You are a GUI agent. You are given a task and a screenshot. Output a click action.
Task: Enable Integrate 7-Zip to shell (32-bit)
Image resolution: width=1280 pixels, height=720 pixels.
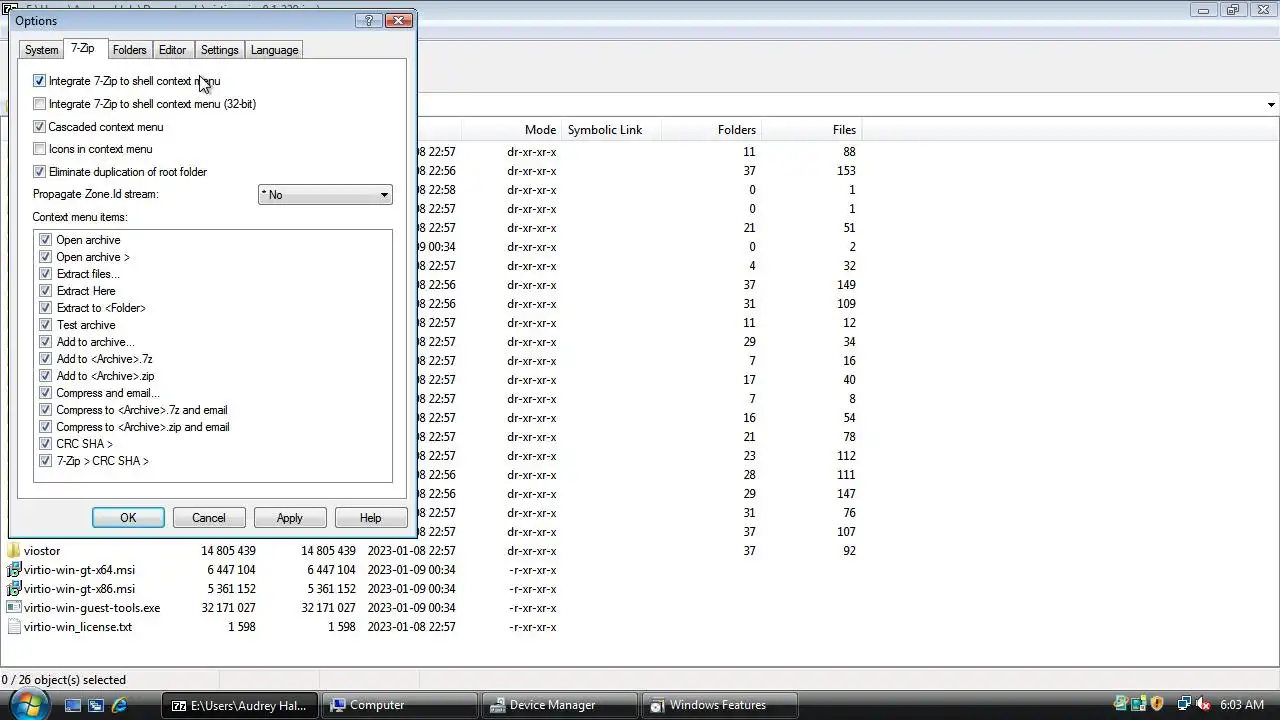(x=39, y=104)
